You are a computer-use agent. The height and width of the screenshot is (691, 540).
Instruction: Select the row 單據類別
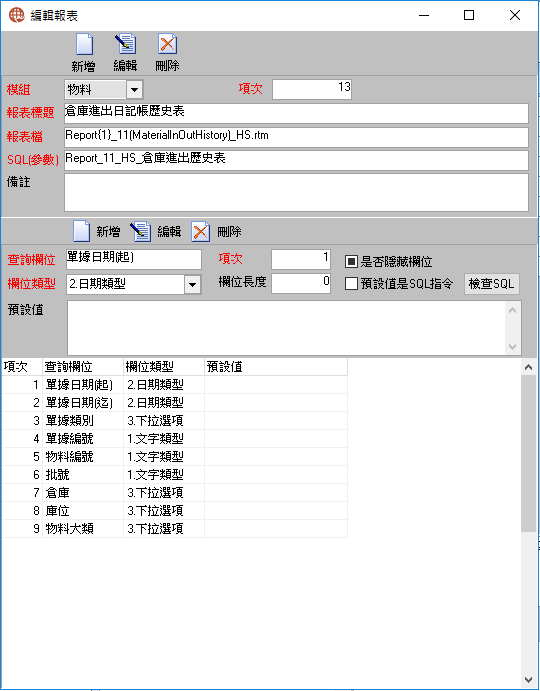tap(175, 421)
